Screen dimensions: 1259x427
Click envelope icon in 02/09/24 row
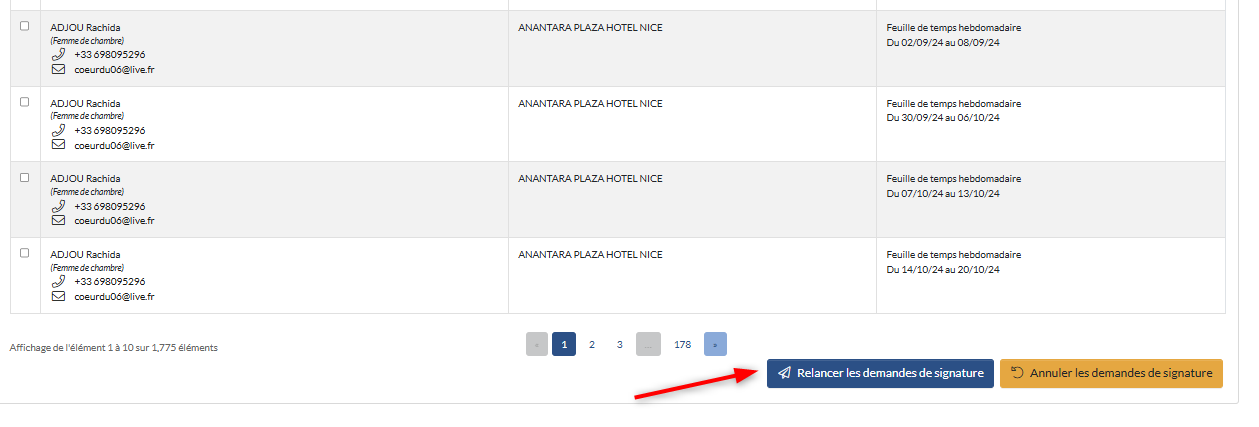58,69
